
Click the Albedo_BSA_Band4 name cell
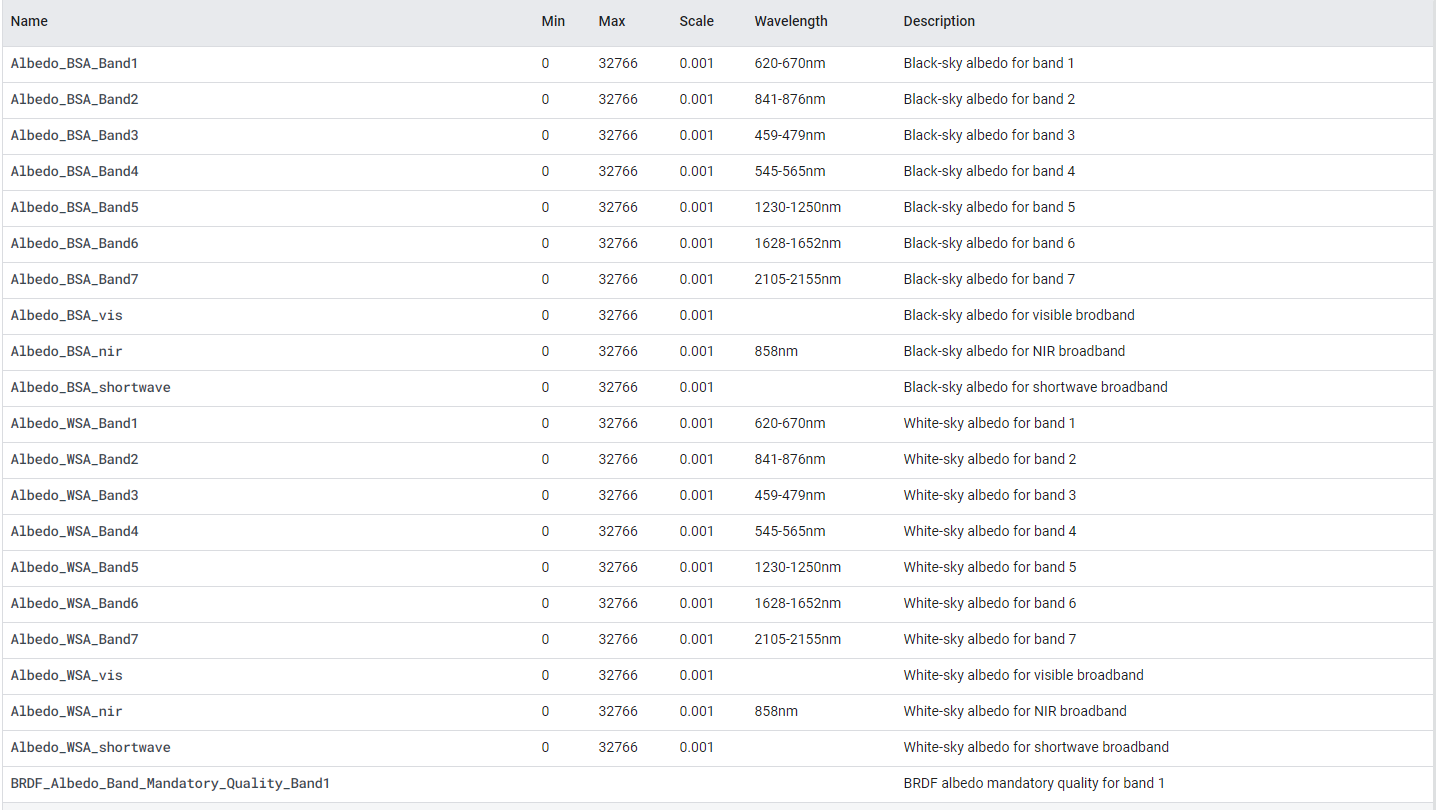point(74,171)
